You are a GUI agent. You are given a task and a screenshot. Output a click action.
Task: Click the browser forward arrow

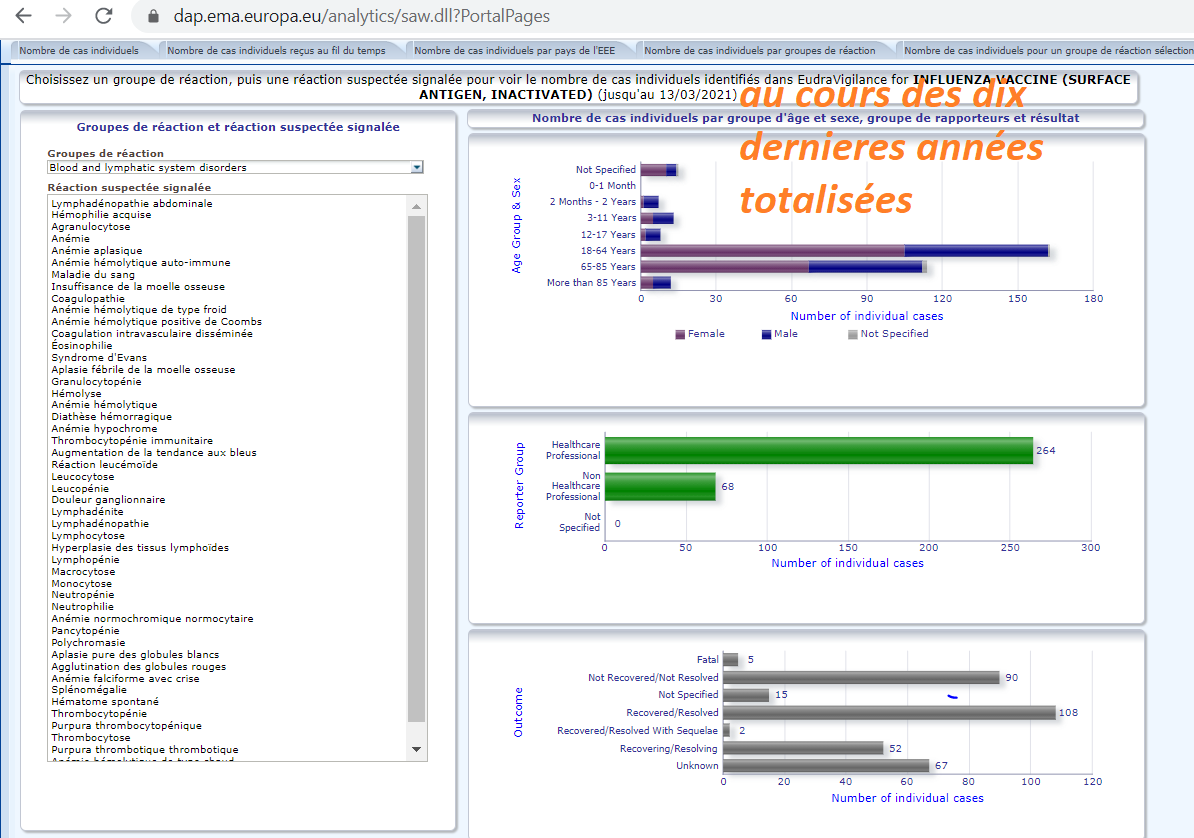(x=63, y=16)
